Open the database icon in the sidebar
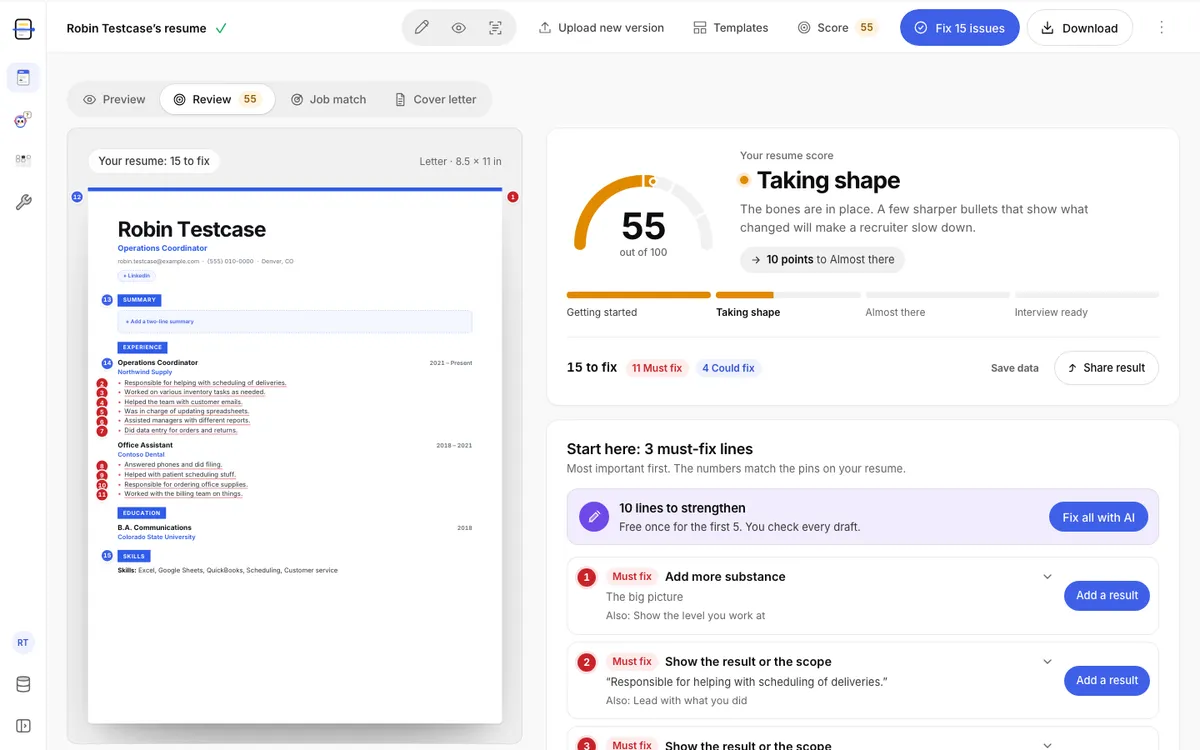The image size is (1200, 750). [23, 685]
